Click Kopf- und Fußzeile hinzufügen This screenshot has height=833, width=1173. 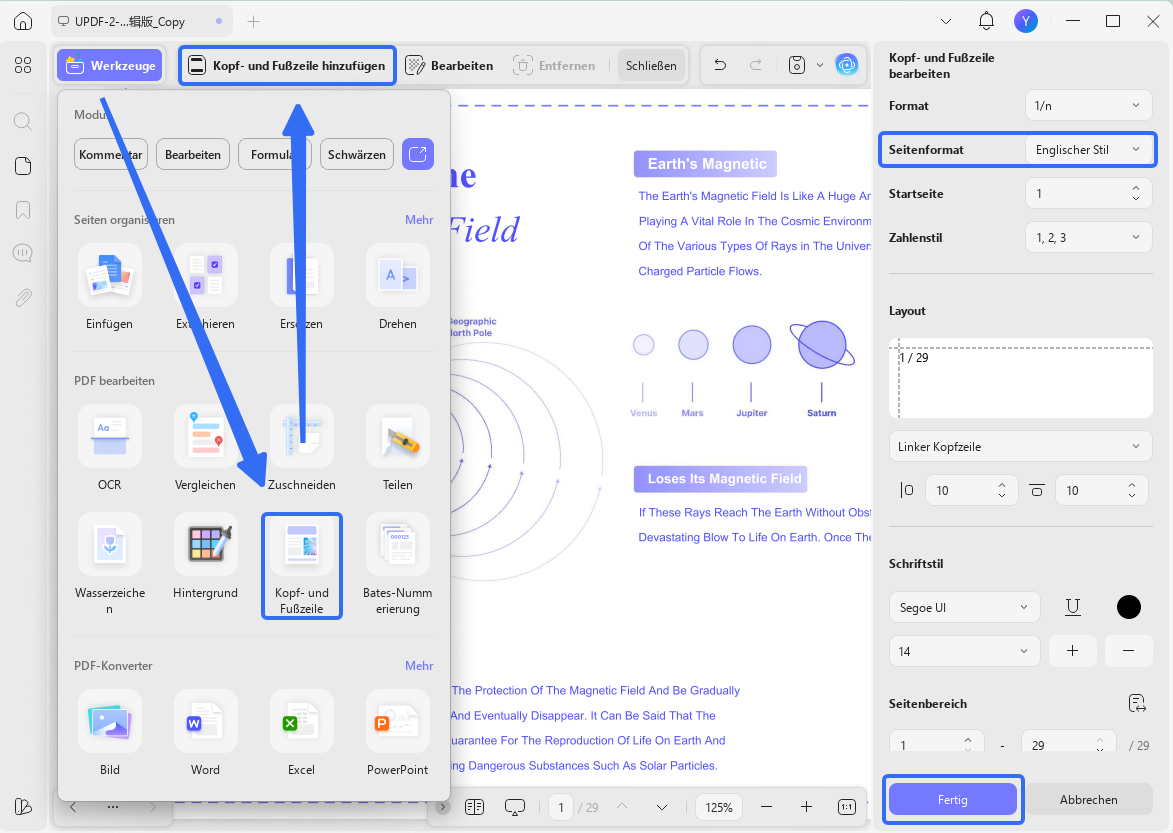287,65
